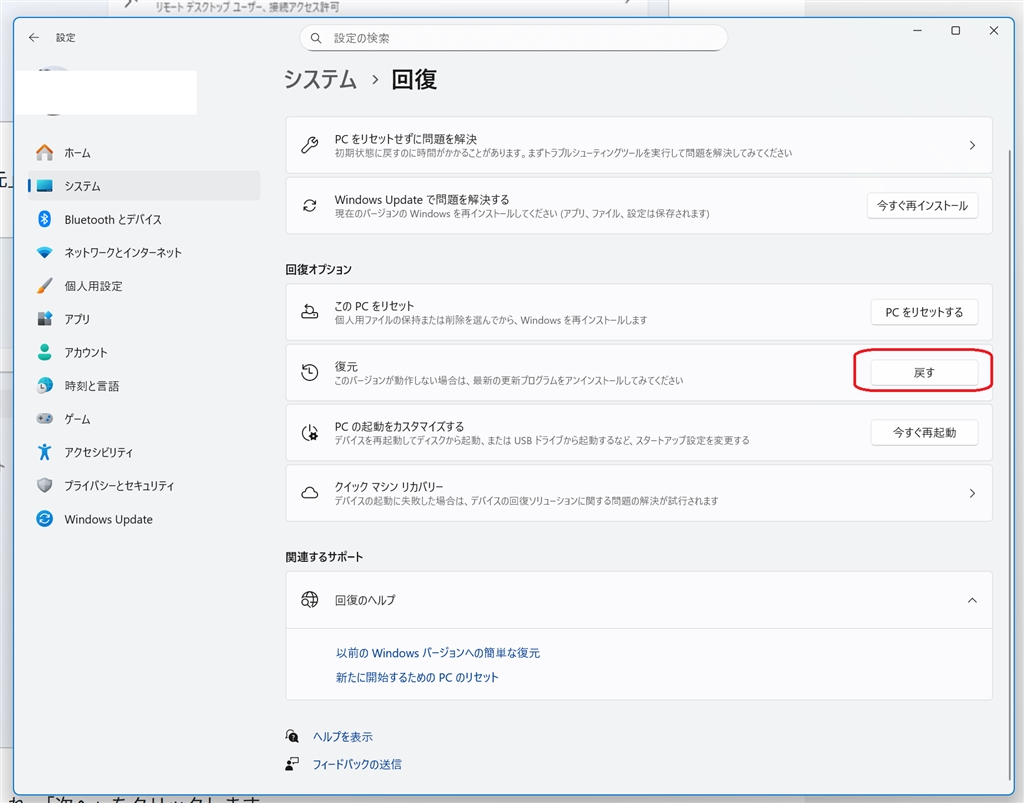Expand PC をリセットせずに問題を解決 chevron
Viewport: 1024px width, 803px height.
(972, 145)
